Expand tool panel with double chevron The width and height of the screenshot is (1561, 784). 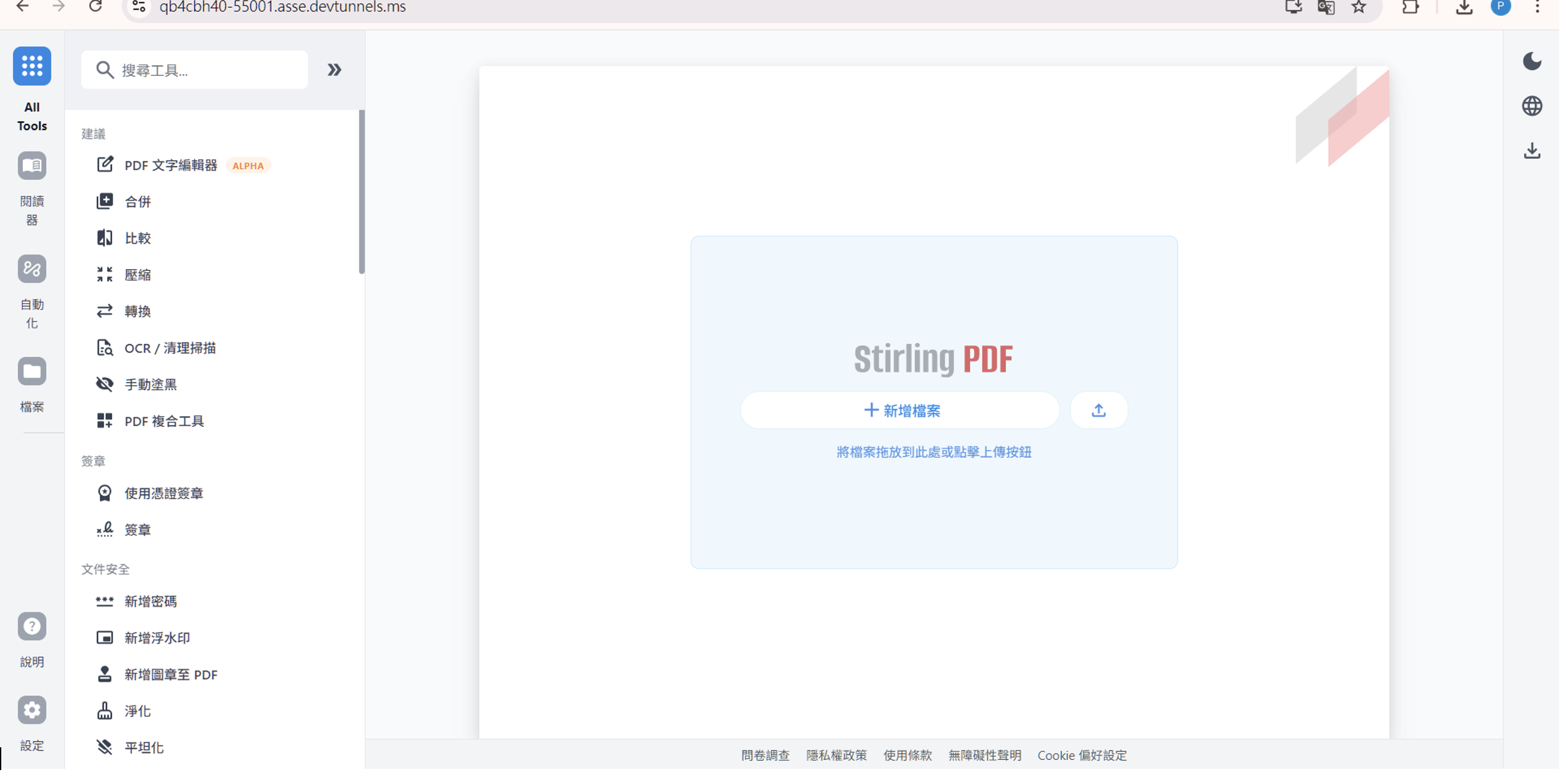(x=334, y=70)
